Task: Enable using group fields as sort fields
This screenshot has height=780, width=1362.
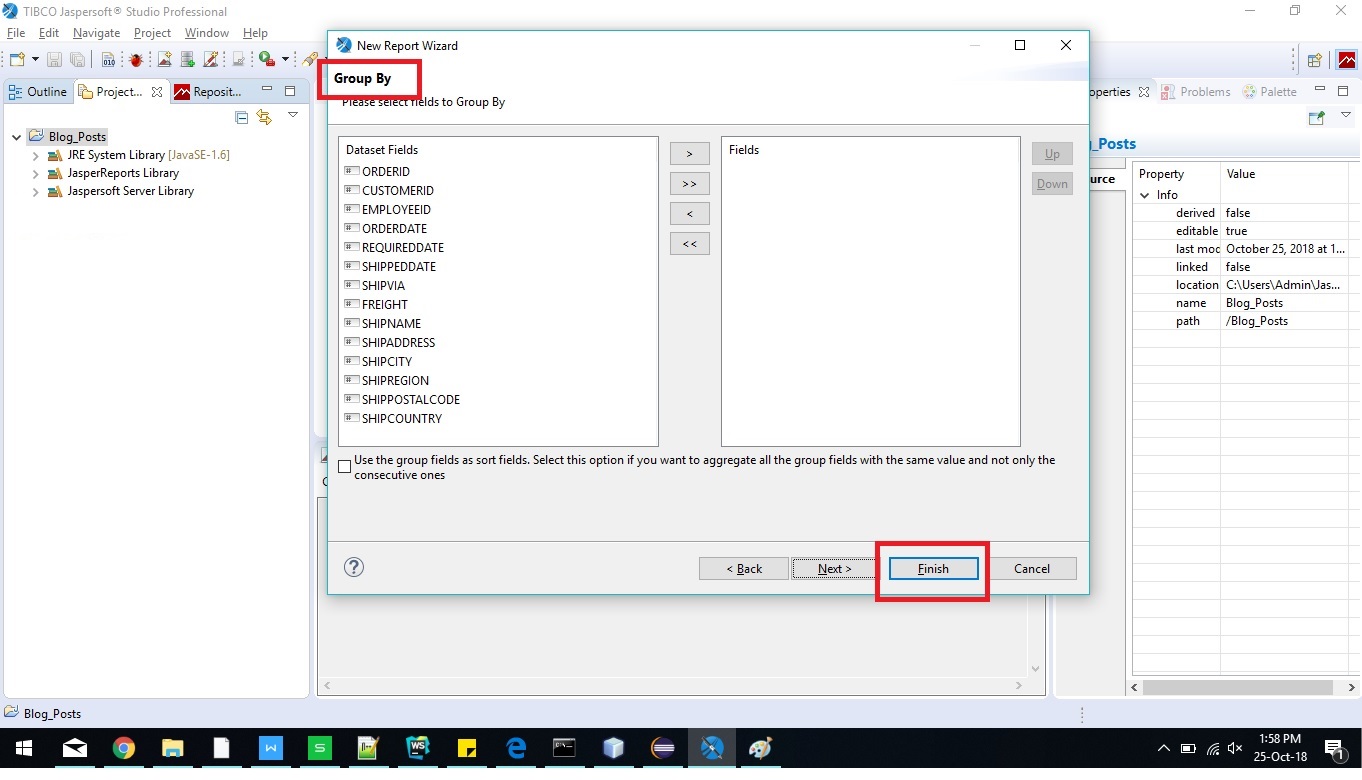Action: point(344,466)
